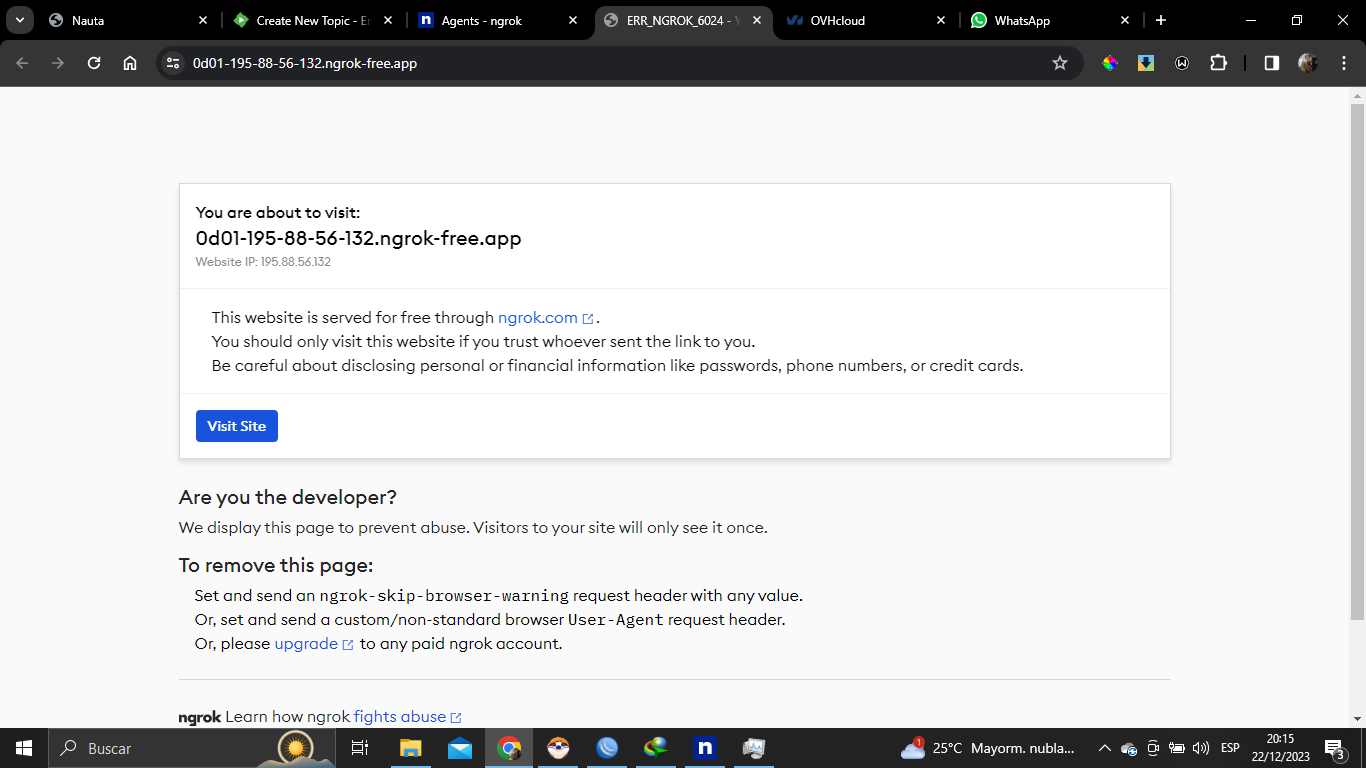Close the OVHcloud tab
The height and width of the screenshot is (768, 1366).
941,20
